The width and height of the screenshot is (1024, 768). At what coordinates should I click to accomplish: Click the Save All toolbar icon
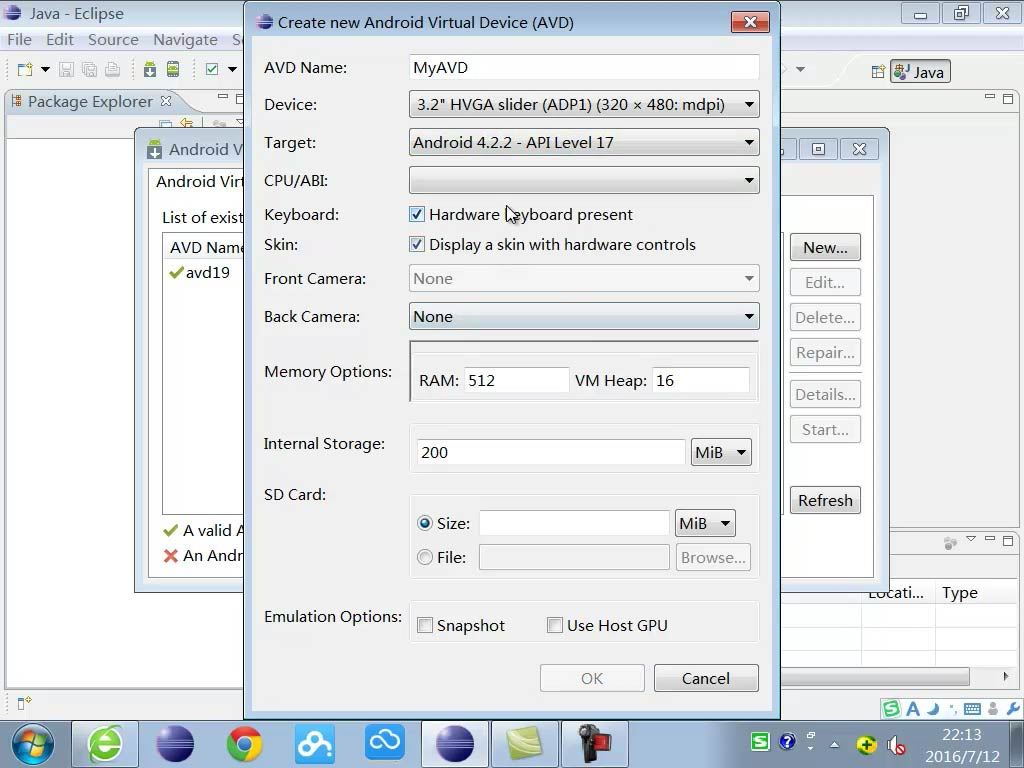[x=89, y=69]
